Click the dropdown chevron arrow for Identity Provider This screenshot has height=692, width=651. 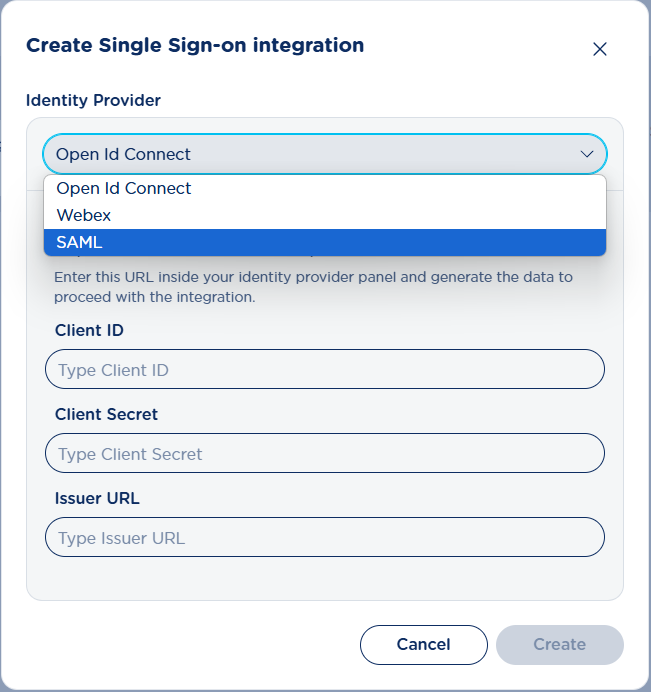coord(587,154)
